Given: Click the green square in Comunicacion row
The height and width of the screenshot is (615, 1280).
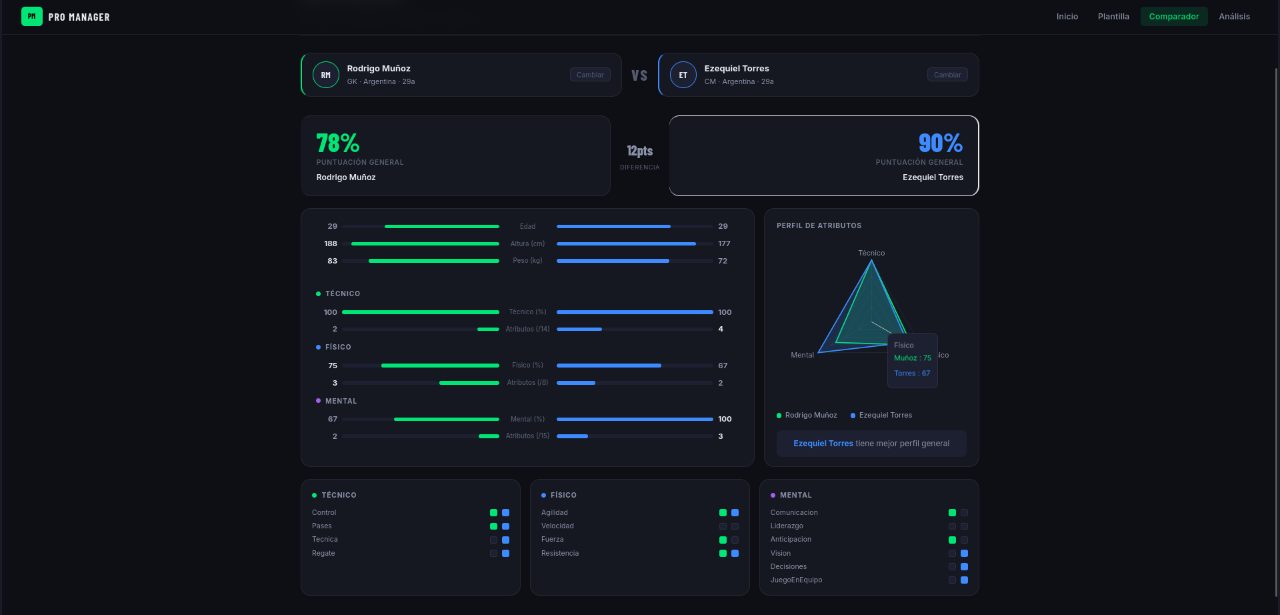Looking at the screenshot, I should tap(952, 512).
